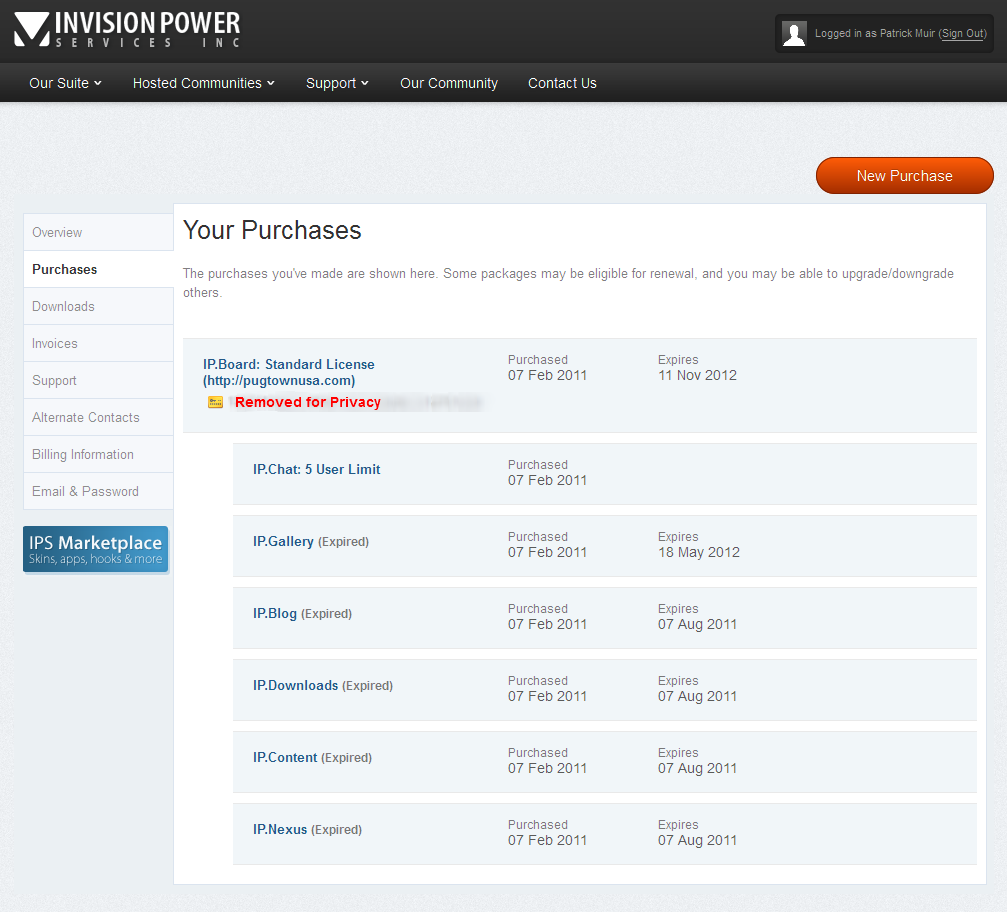Select the Alternate Contacts sidebar tab

[x=98, y=417]
